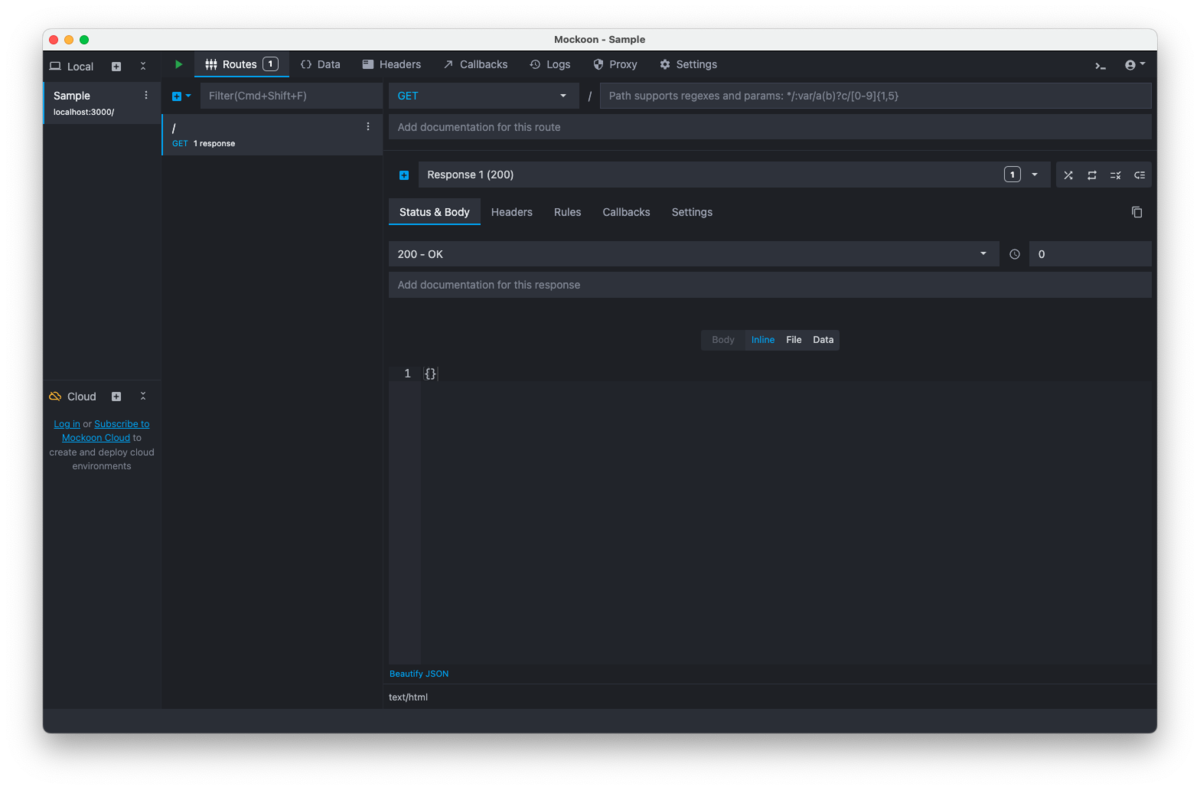This screenshot has width=1200, height=790.
Task: Toggle random response mode
Action: tap(1068, 175)
